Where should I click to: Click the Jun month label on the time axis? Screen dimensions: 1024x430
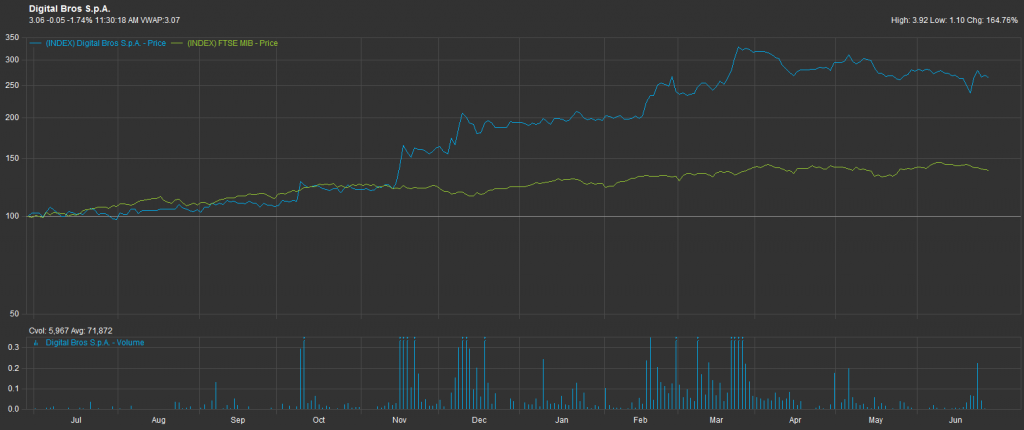[956, 421]
